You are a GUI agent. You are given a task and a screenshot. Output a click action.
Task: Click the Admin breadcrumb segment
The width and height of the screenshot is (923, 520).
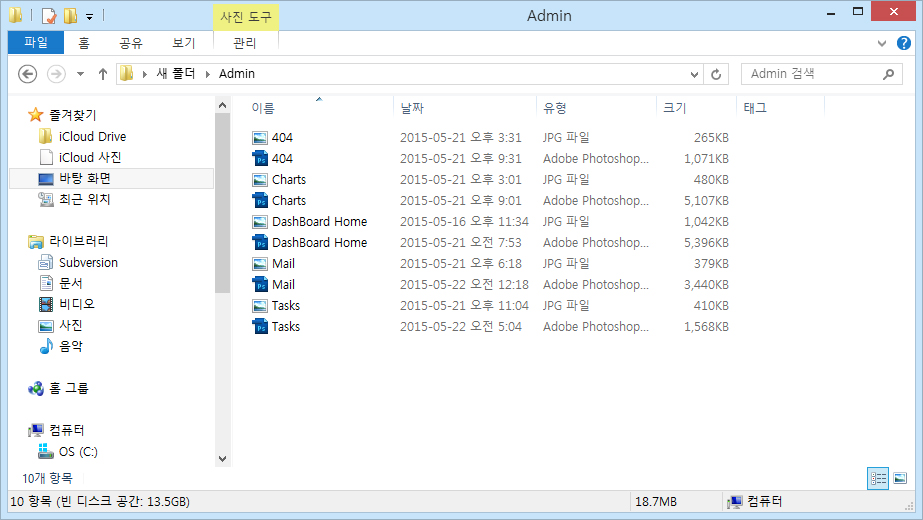tap(237, 74)
